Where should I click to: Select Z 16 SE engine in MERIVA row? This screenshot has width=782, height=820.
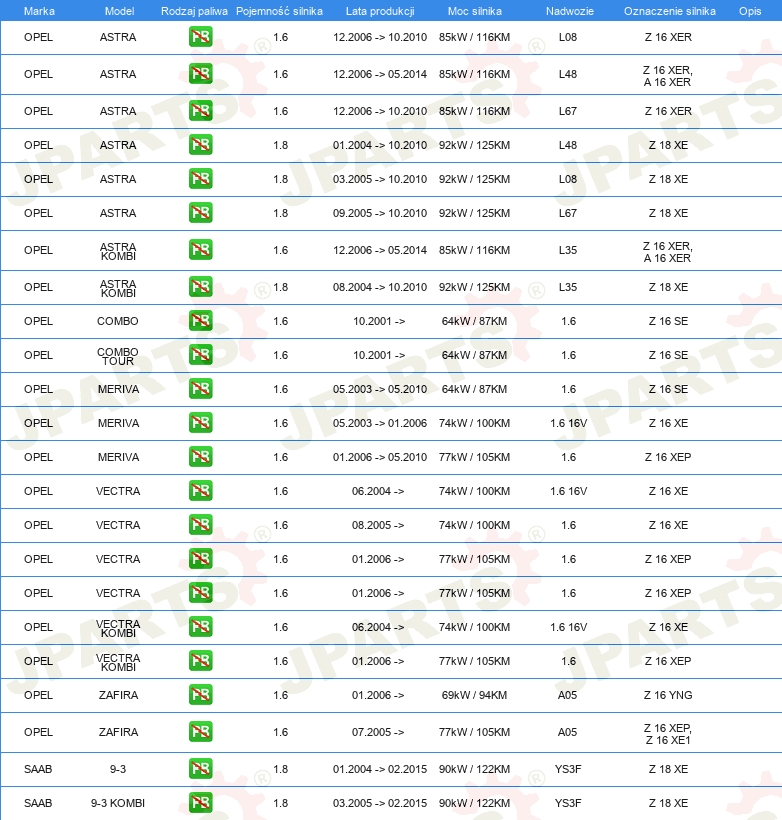tap(668, 389)
